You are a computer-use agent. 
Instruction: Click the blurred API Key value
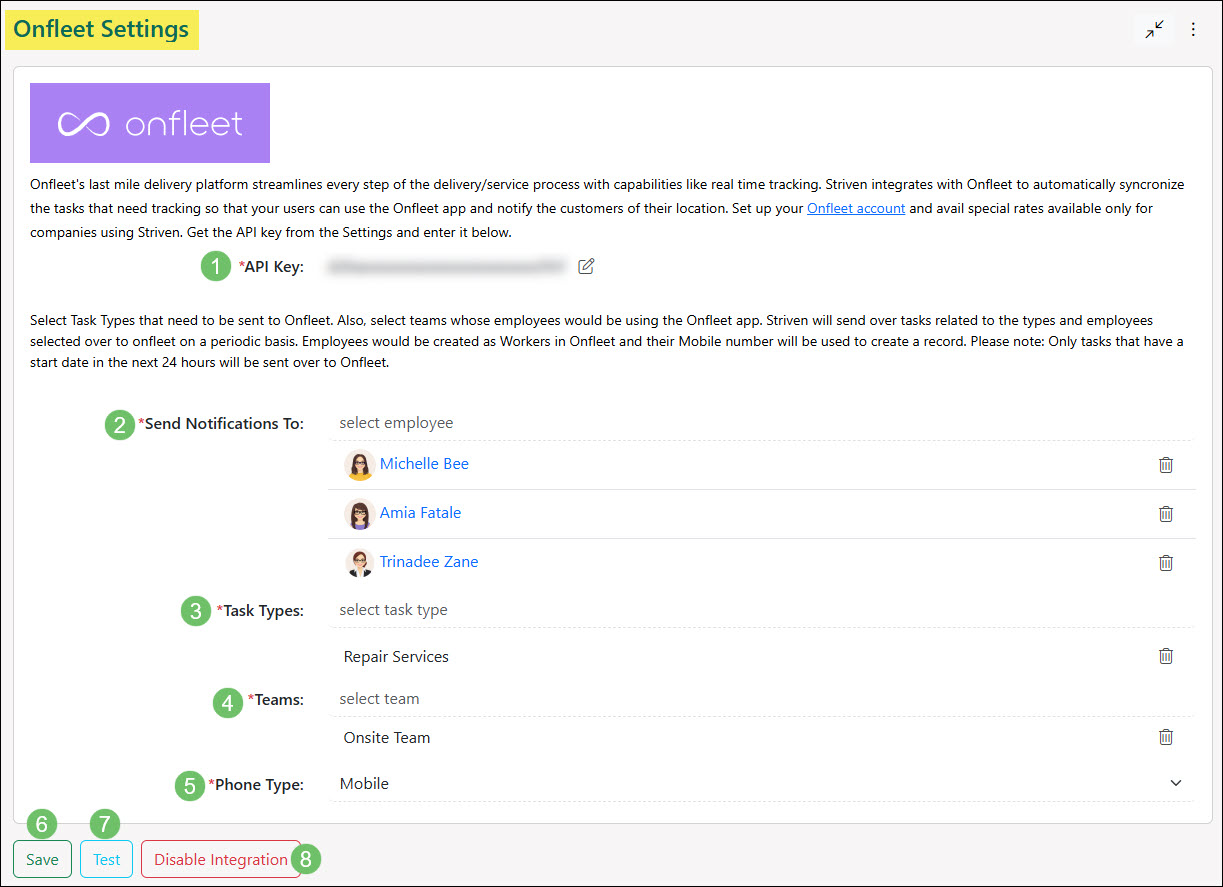[447, 267]
